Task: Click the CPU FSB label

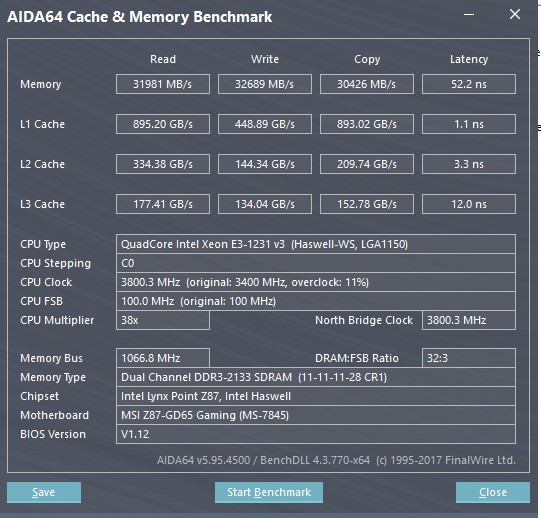Action: tap(41, 301)
